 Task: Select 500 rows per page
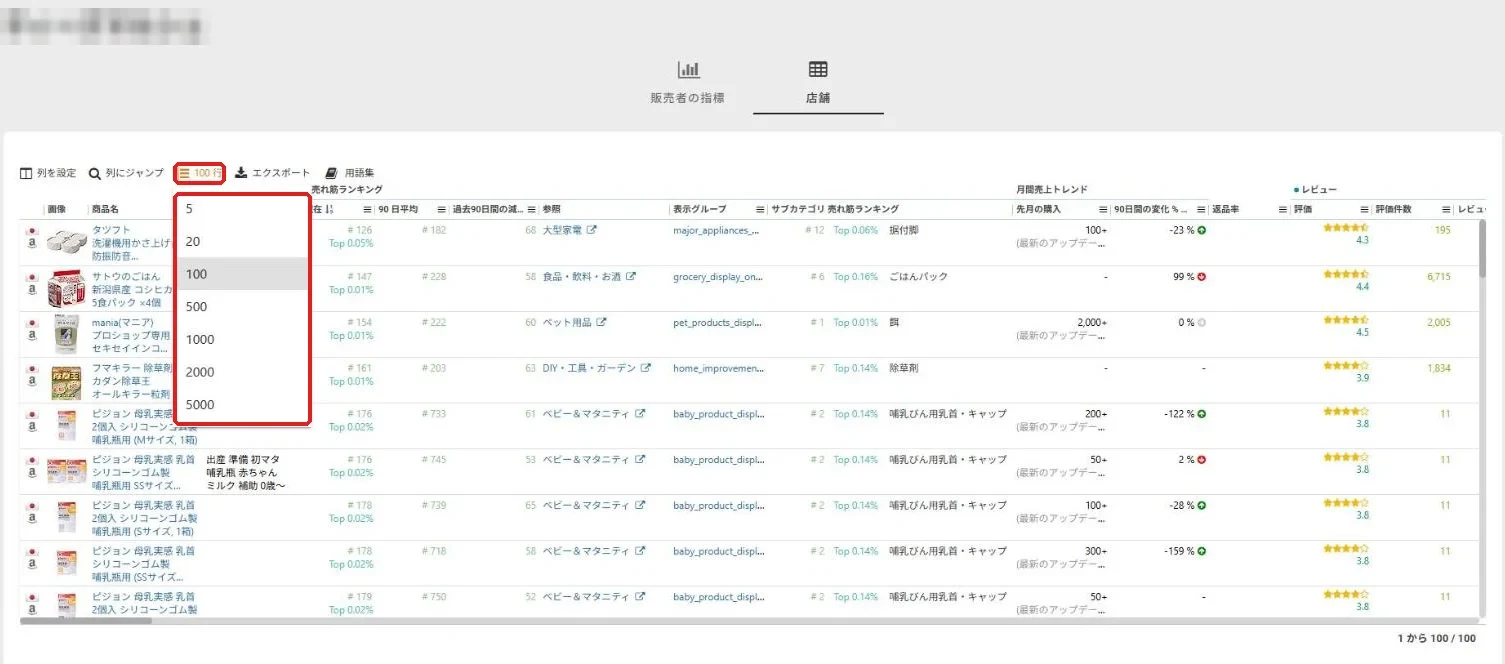[x=242, y=306]
